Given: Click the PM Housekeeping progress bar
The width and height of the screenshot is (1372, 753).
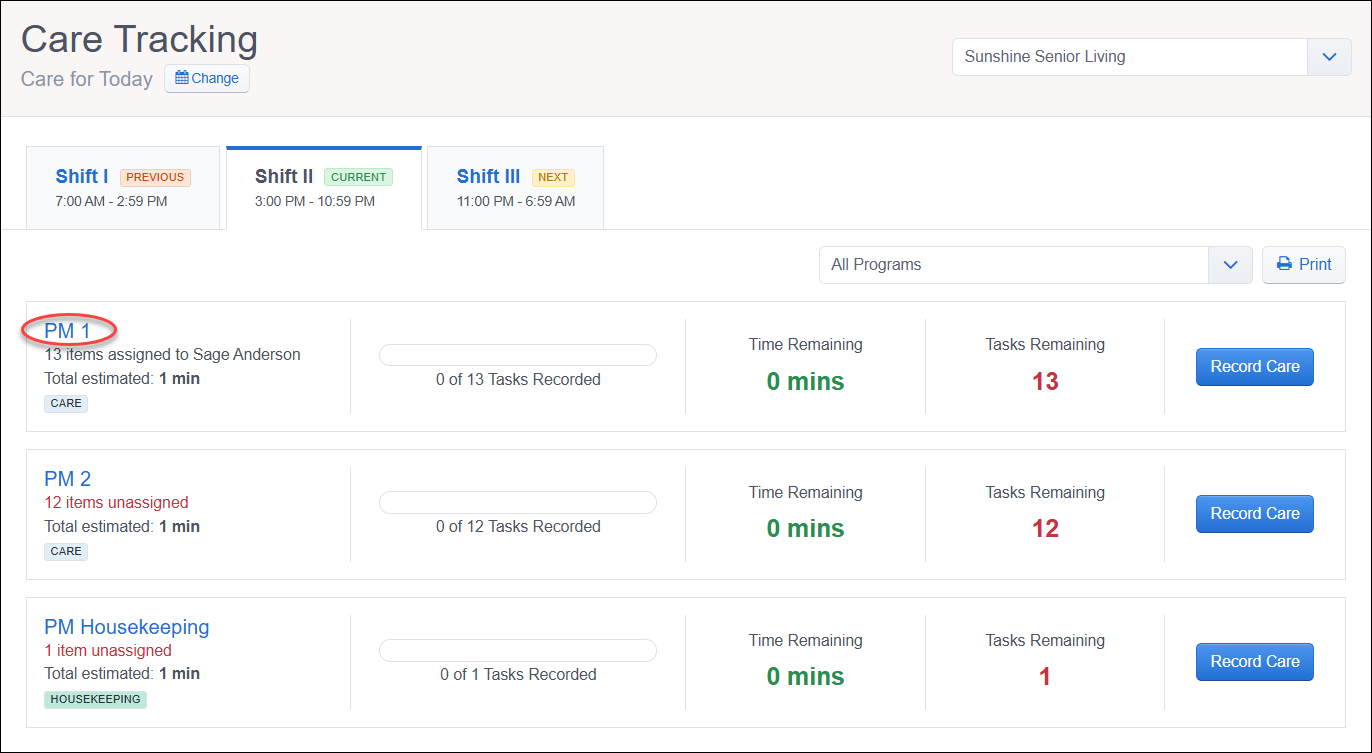Looking at the screenshot, I should 518,650.
